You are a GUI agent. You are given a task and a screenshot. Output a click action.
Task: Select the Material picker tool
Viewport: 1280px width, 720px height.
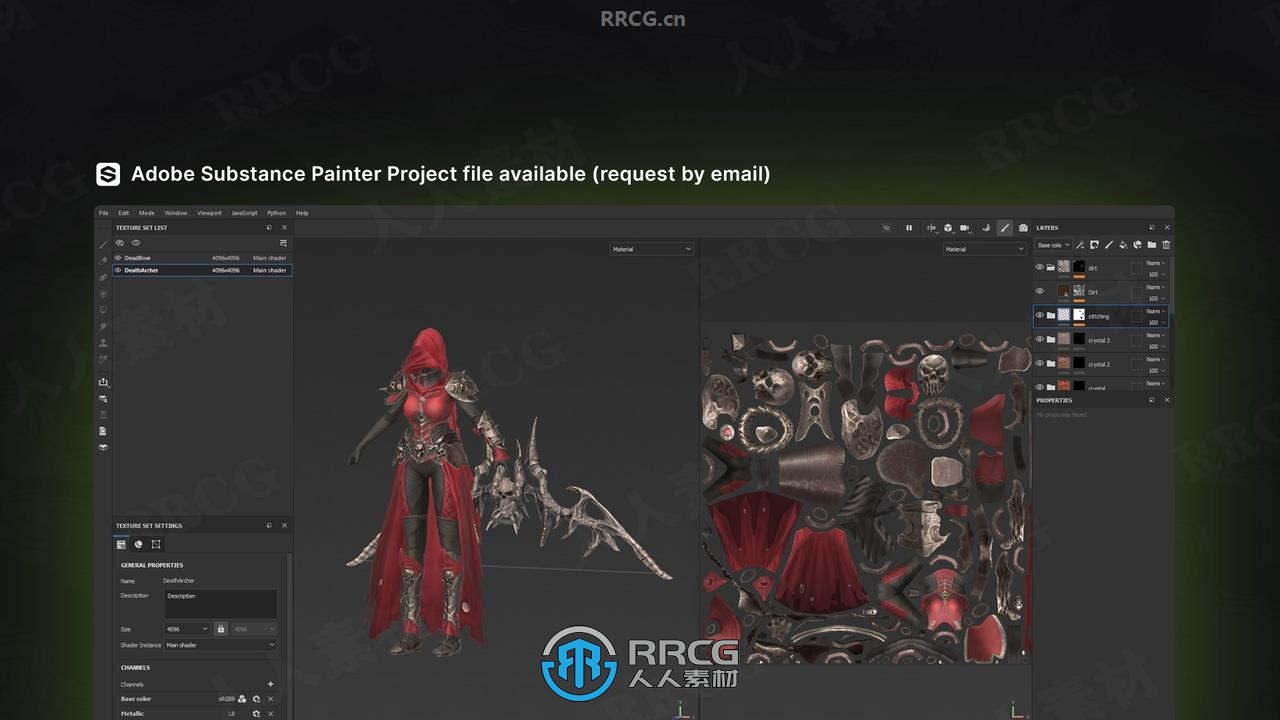tap(103, 359)
